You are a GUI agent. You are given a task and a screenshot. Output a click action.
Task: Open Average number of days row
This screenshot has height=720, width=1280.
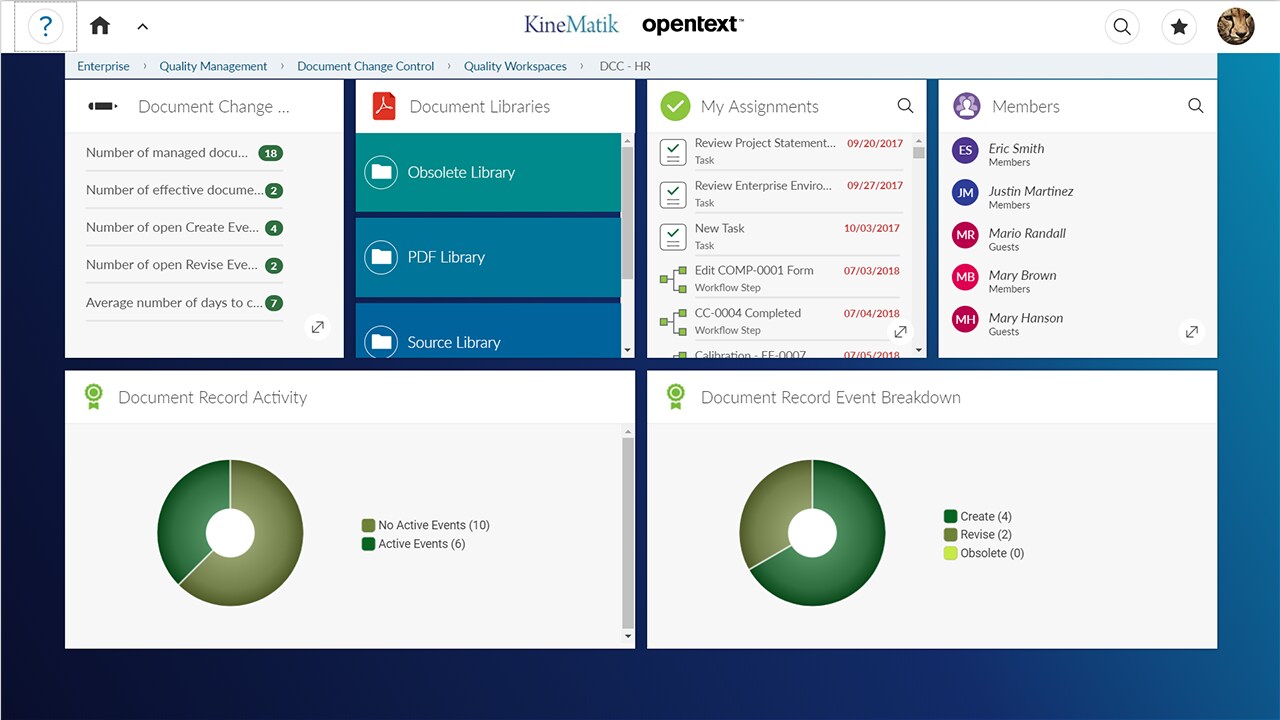[x=184, y=303]
